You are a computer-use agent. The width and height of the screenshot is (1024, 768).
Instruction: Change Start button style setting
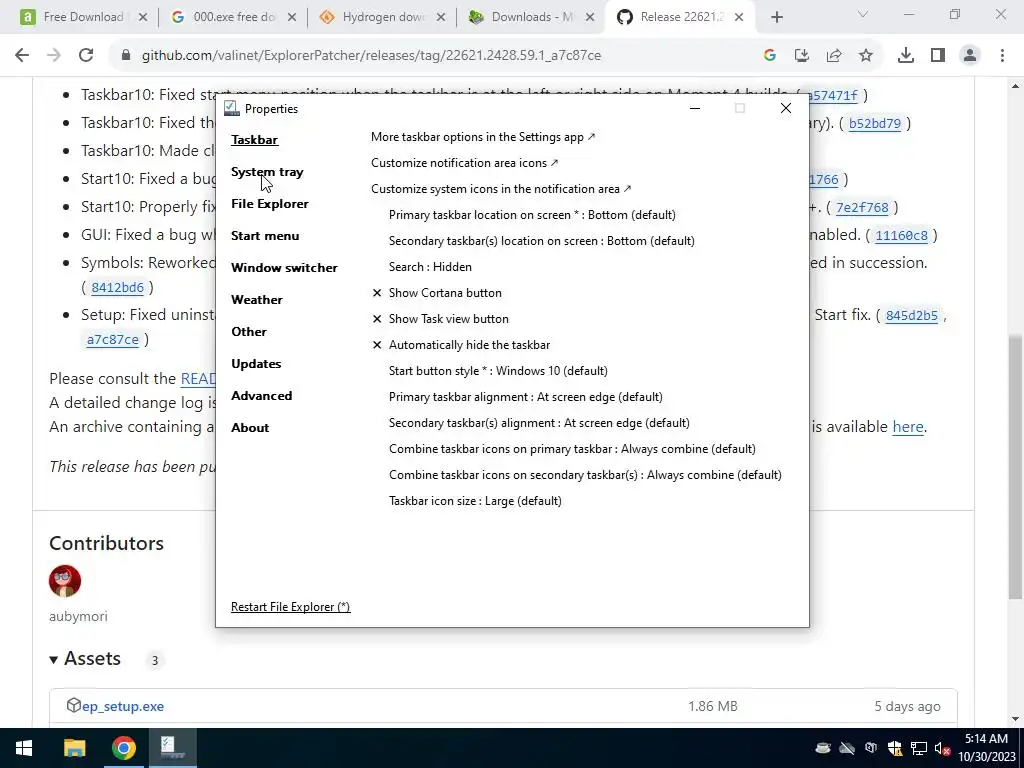tap(498, 371)
